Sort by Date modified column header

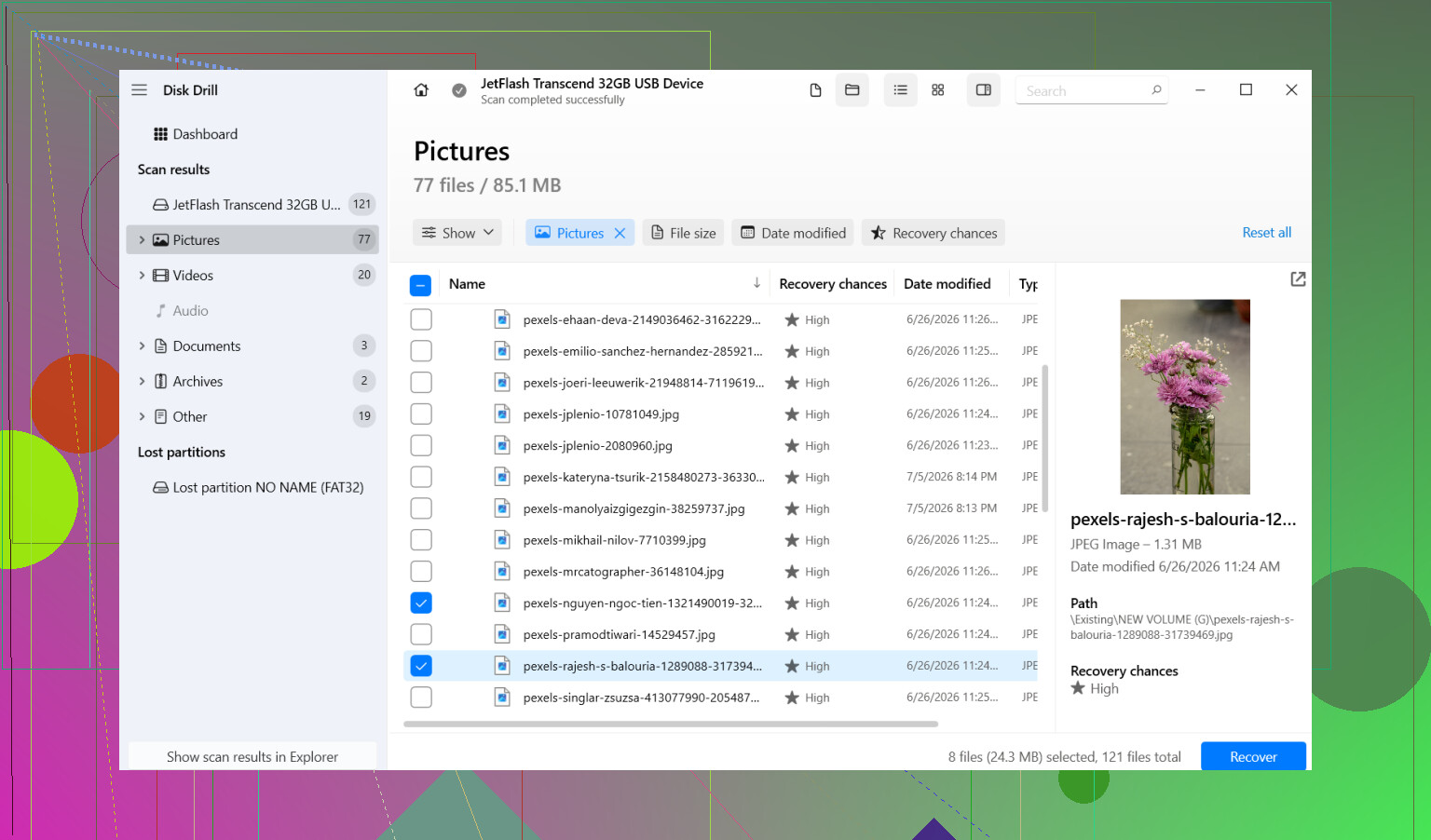click(x=947, y=284)
